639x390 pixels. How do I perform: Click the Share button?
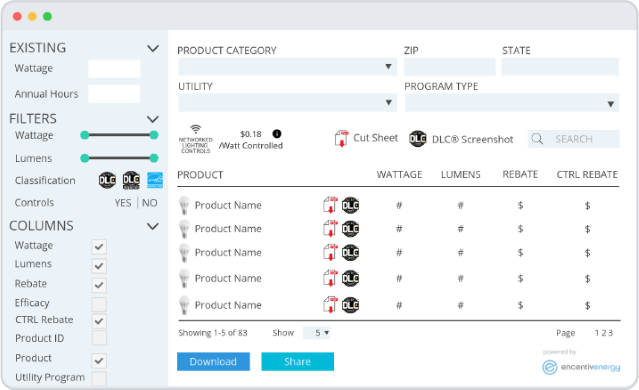tap(297, 361)
